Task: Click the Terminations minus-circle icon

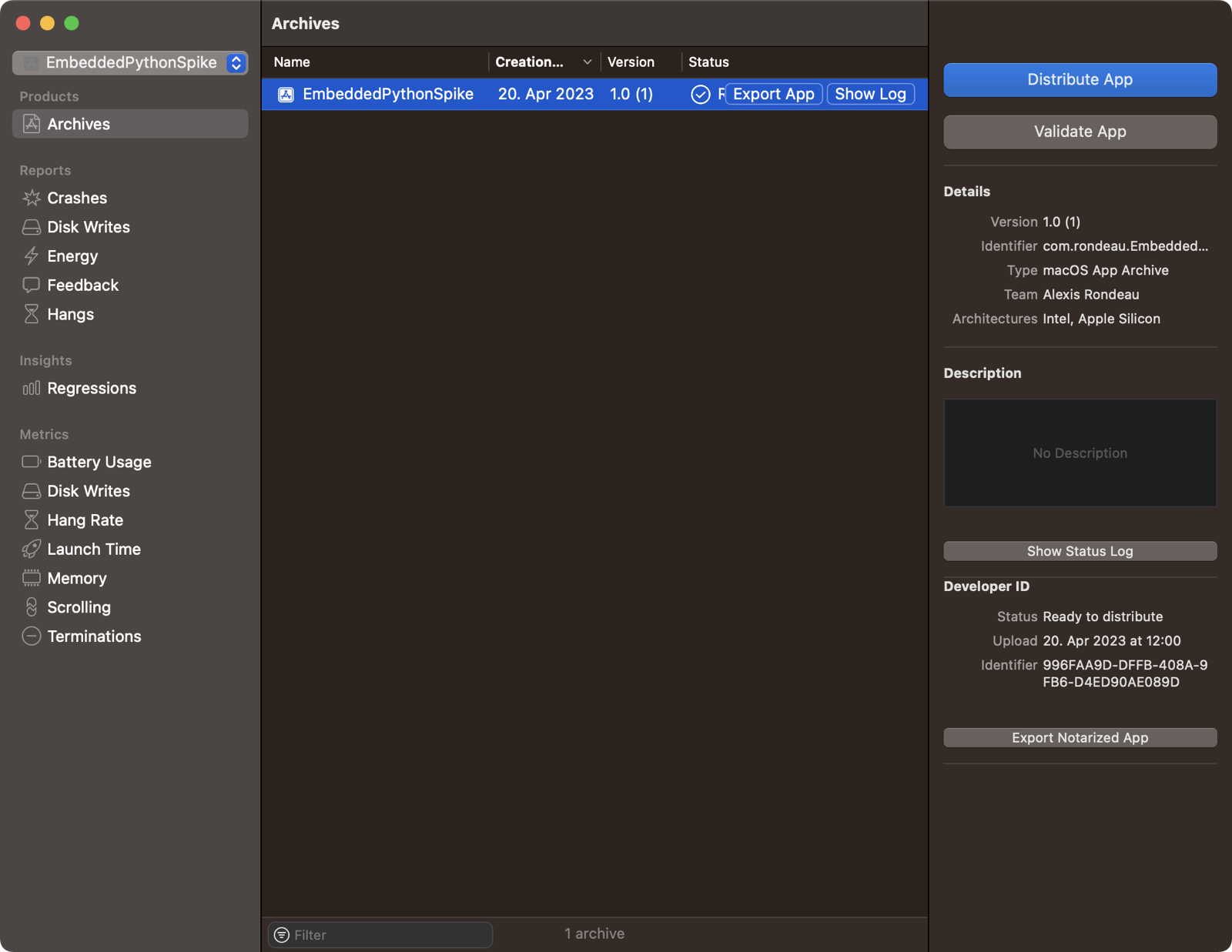Action: coord(32,636)
